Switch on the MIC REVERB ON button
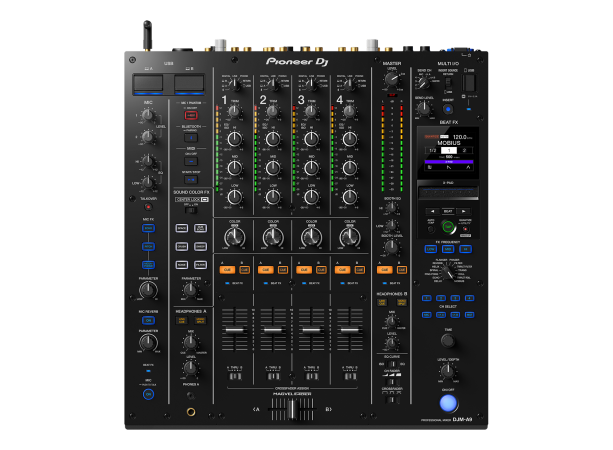 tap(148, 320)
